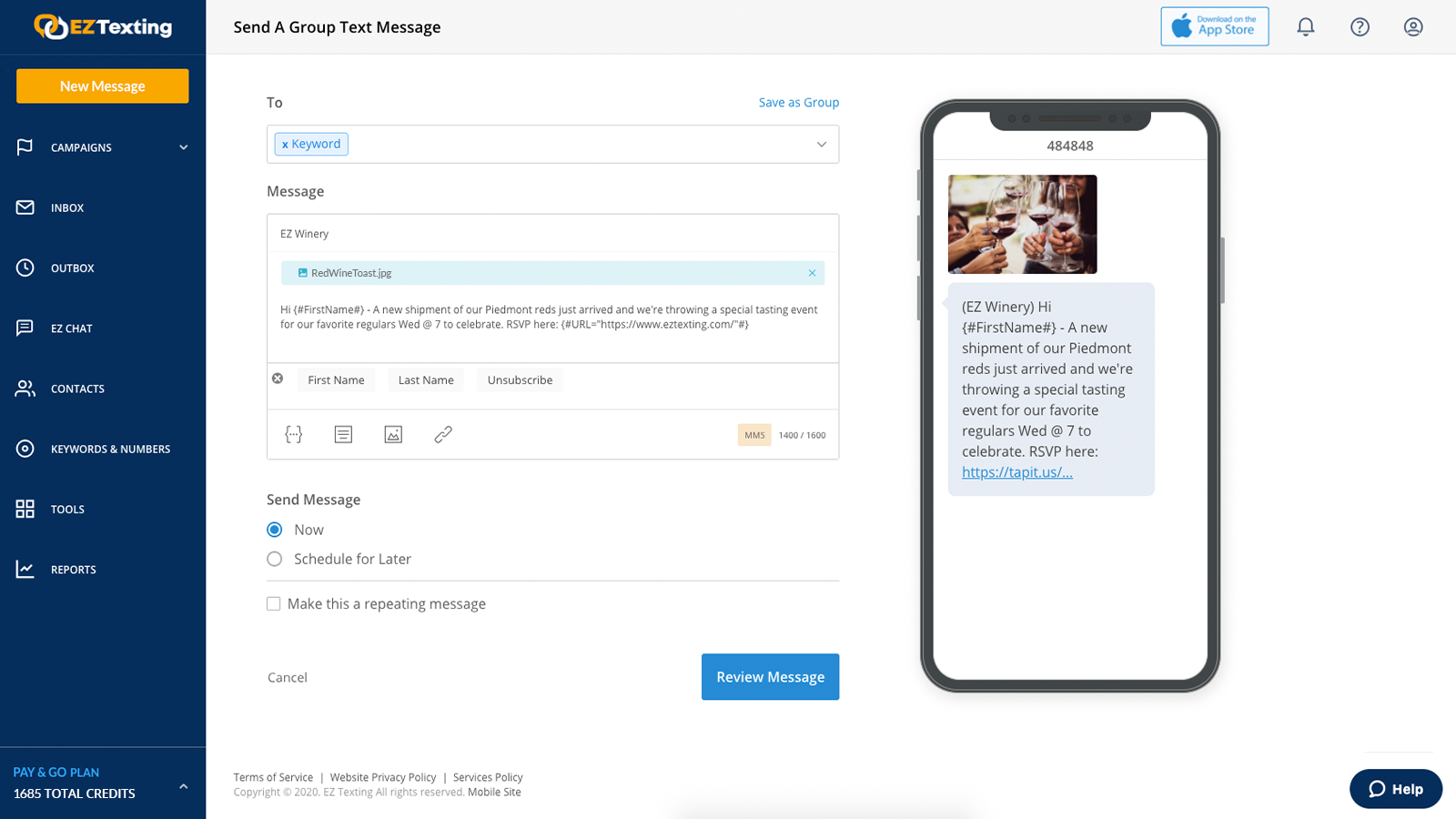This screenshot has width=1456, height=819.
Task: Open the Inbox from the sidebar
Action: tap(67, 207)
